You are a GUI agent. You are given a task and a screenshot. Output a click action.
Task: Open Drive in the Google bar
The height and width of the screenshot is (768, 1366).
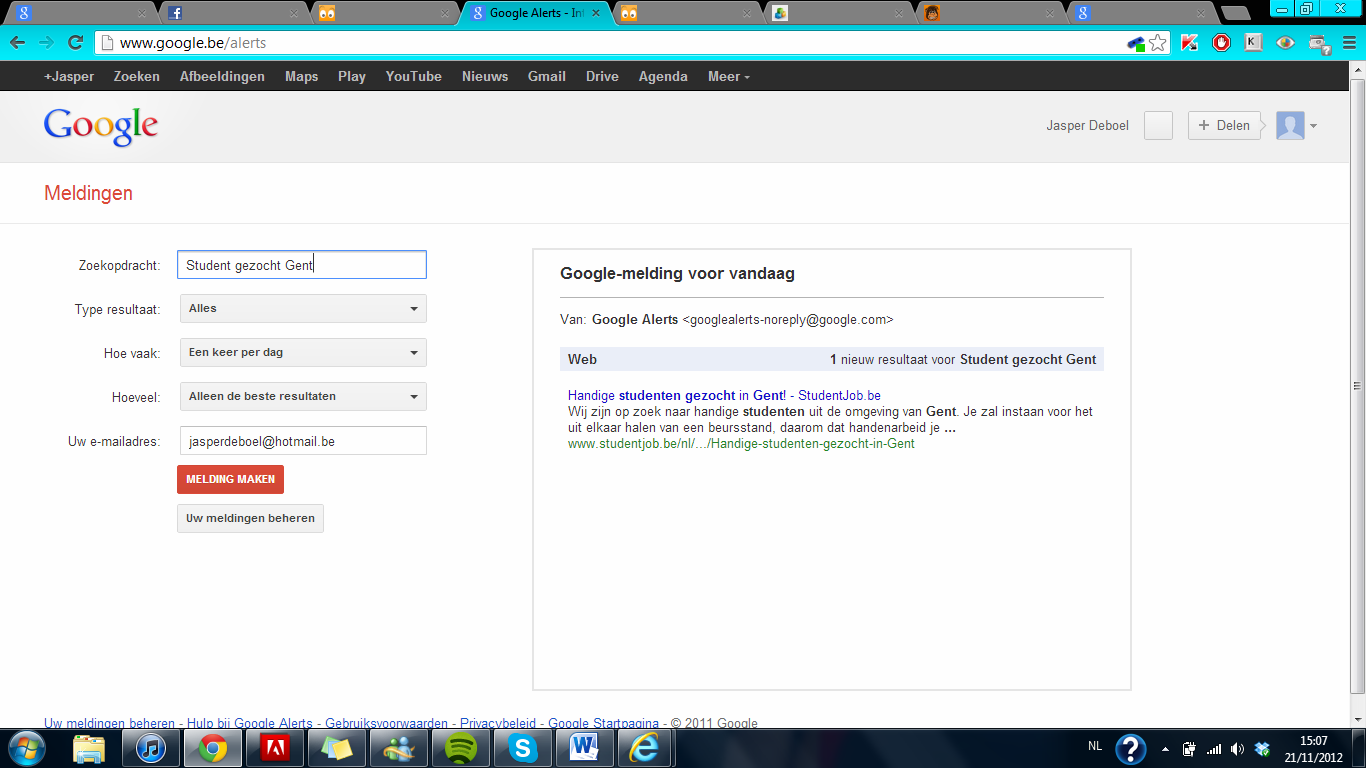602,76
